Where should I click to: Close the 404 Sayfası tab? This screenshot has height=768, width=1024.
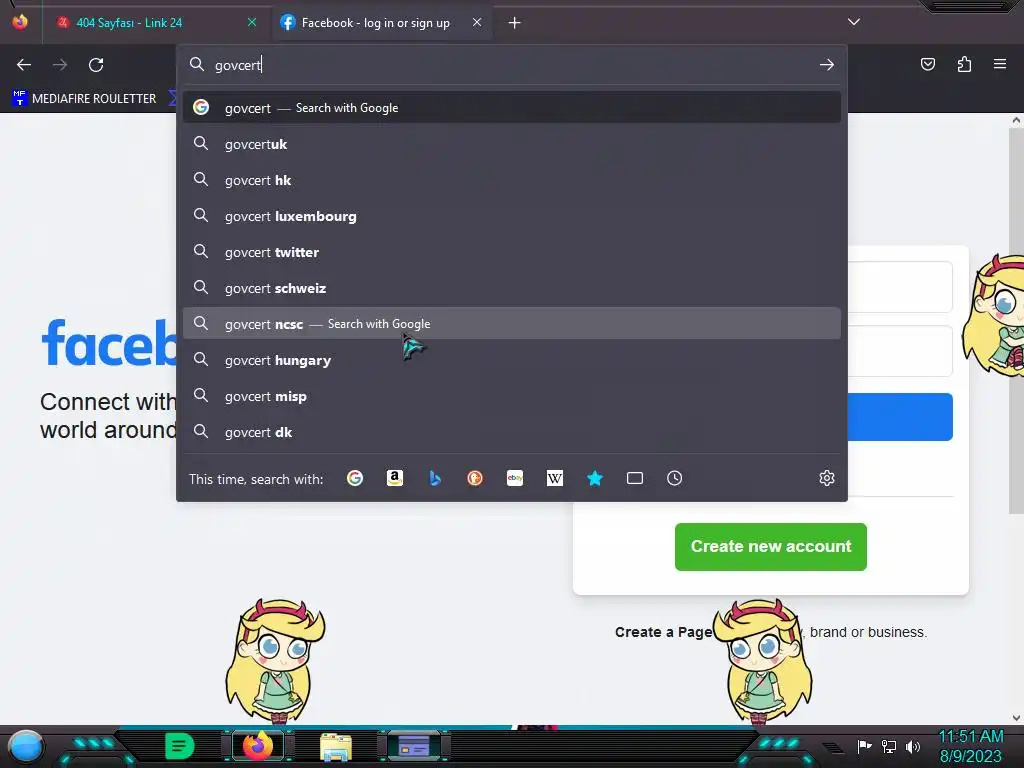click(x=252, y=22)
